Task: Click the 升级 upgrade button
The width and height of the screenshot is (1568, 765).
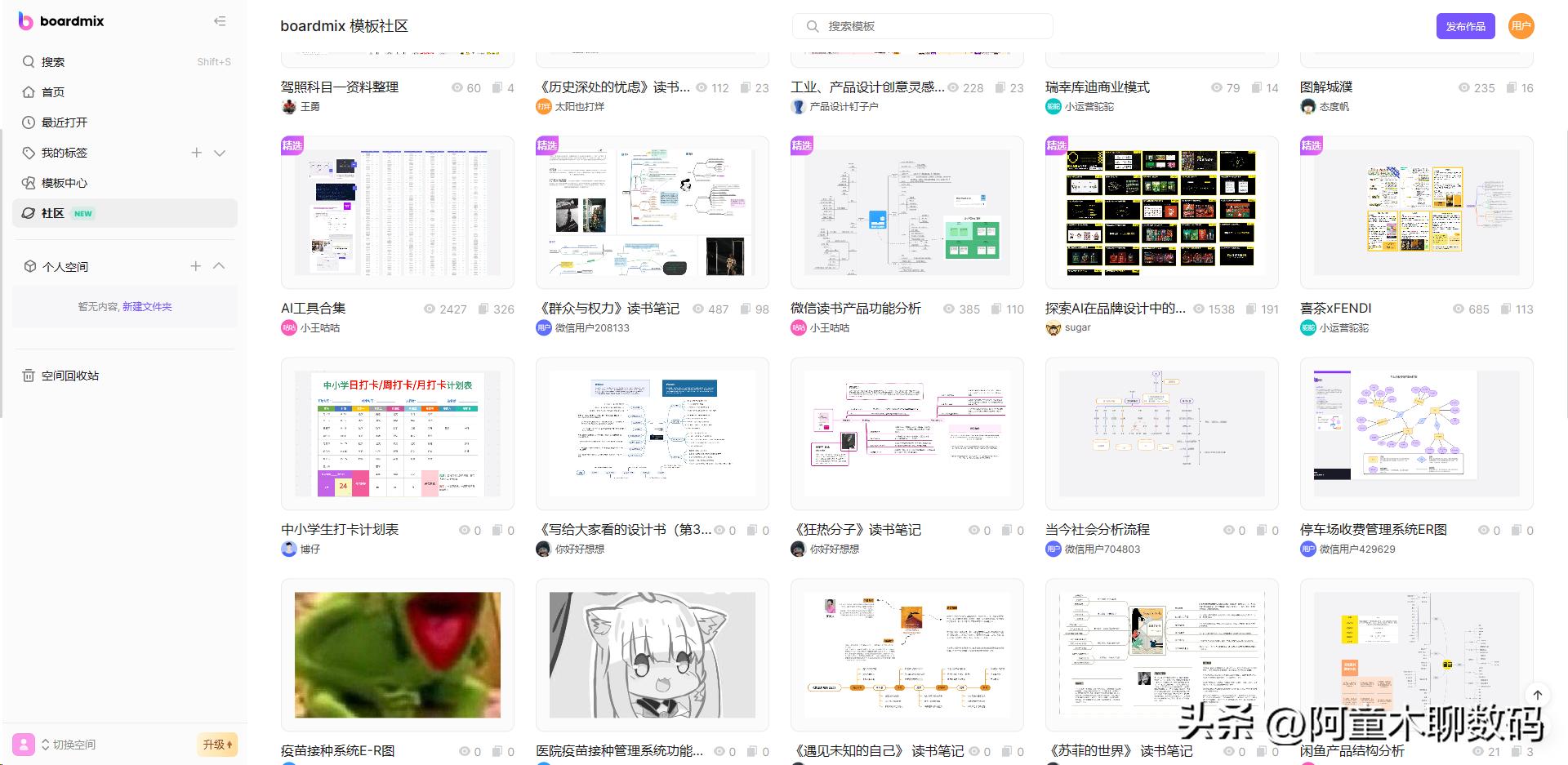Action: coord(216,745)
